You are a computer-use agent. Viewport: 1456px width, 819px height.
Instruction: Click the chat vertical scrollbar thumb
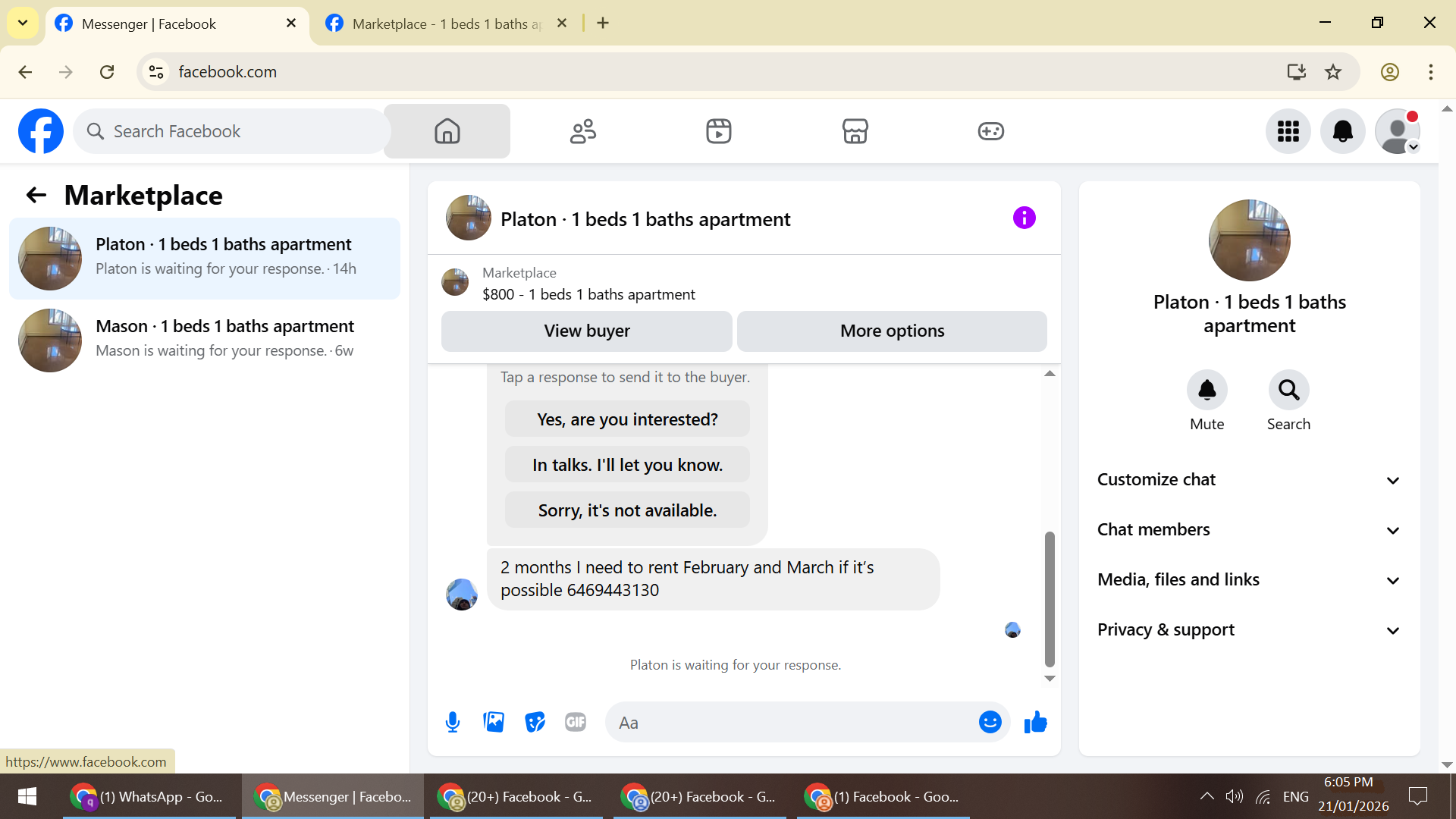tap(1050, 599)
